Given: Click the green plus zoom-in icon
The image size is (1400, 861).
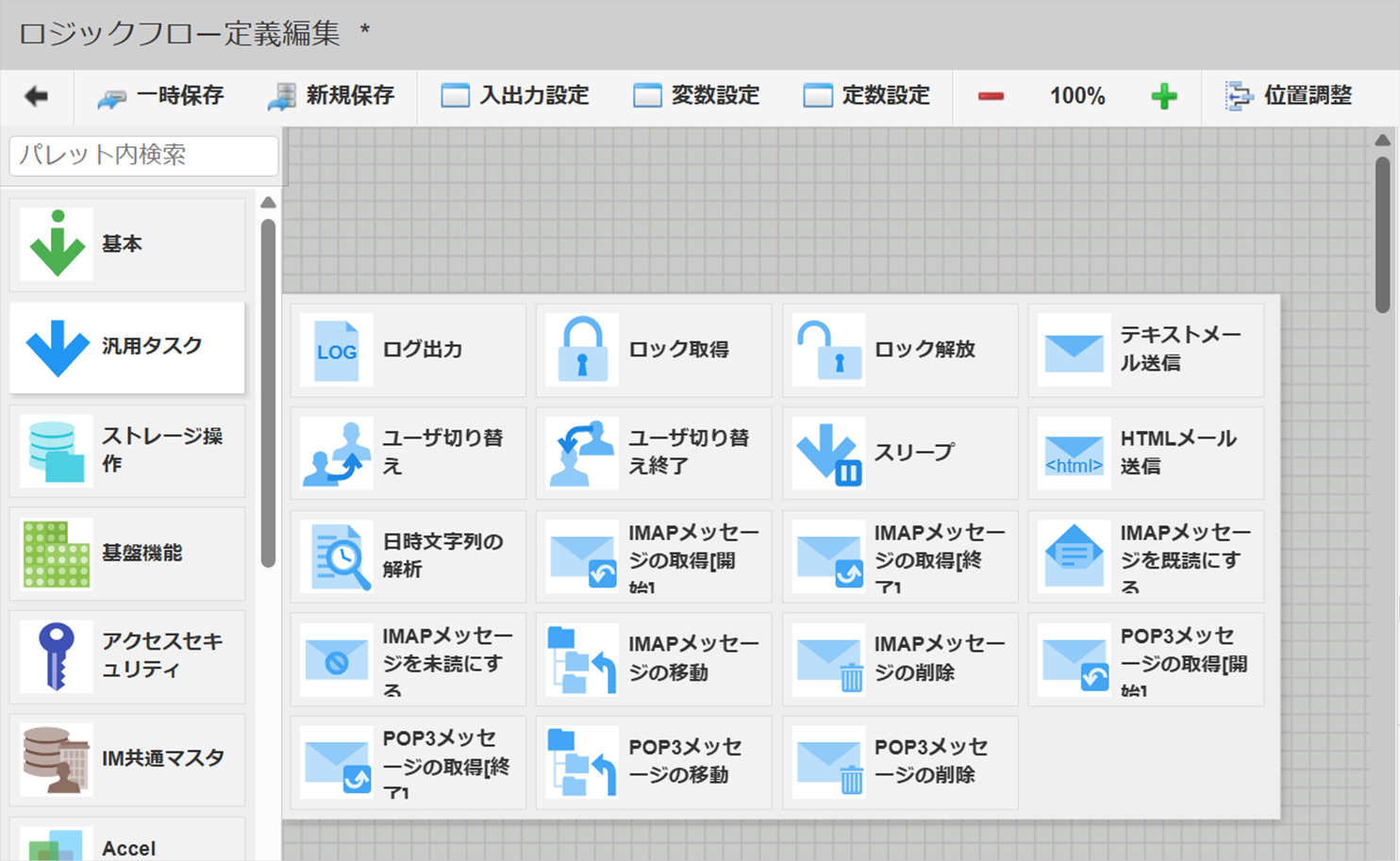Looking at the screenshot, I should click(x=1164, y=96).
